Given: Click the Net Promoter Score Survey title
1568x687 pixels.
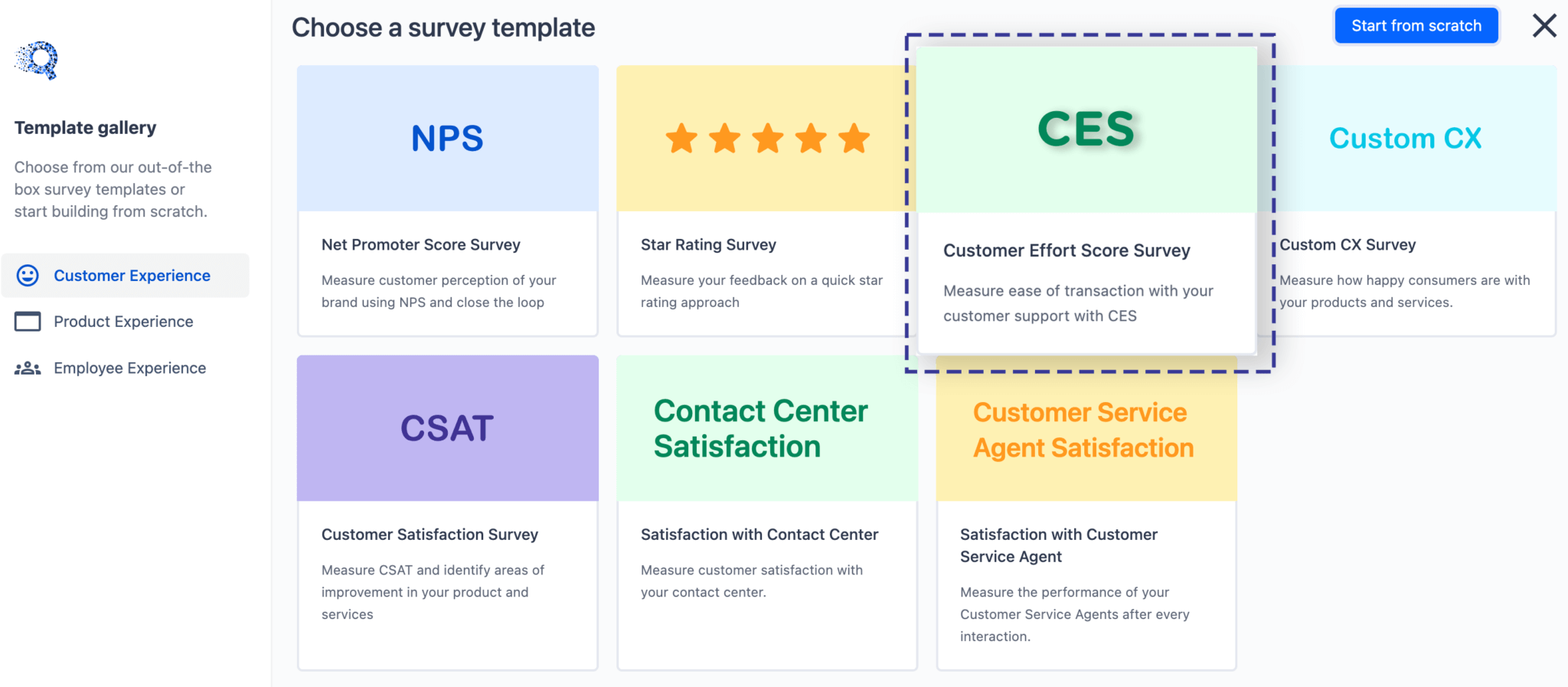Looking at the screenshot, I should pos(420,244).
